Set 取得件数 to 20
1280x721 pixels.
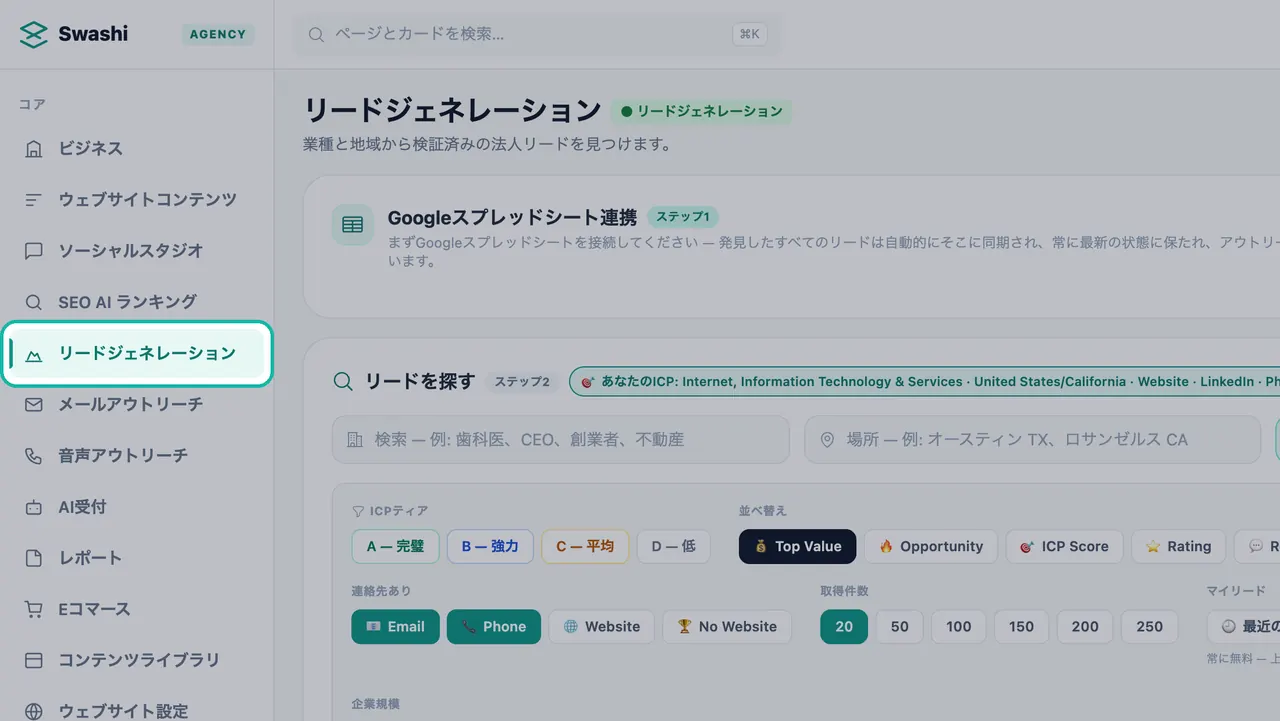point(844,627)
